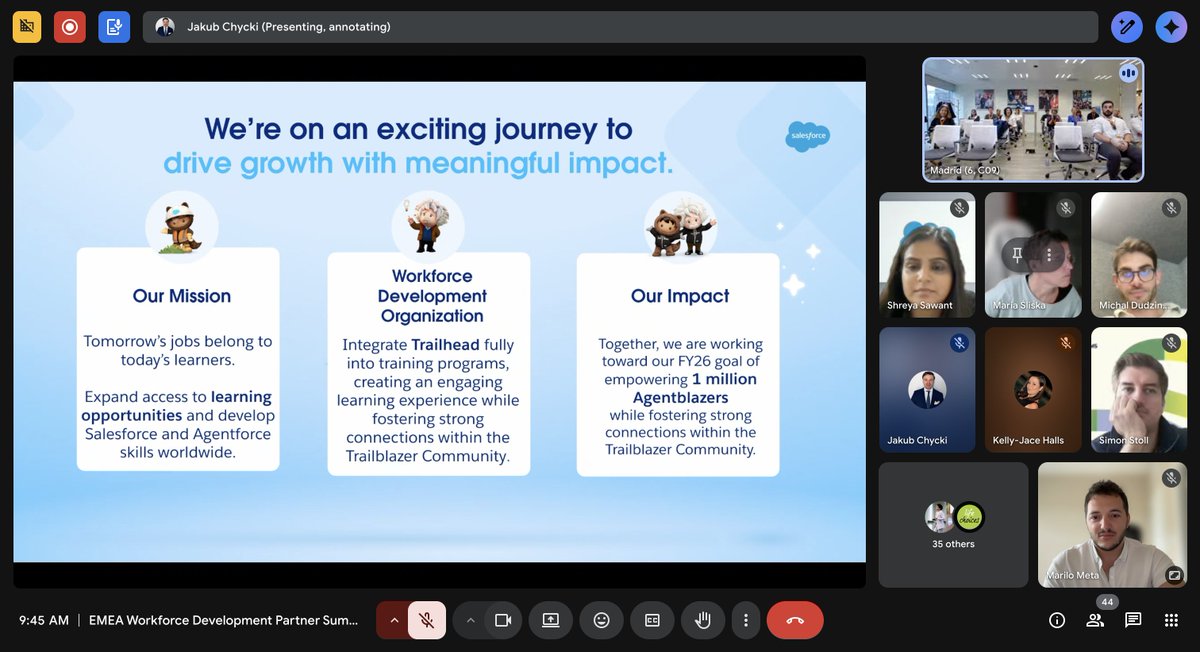Expand audio settings arrow beside microphone

393,620
